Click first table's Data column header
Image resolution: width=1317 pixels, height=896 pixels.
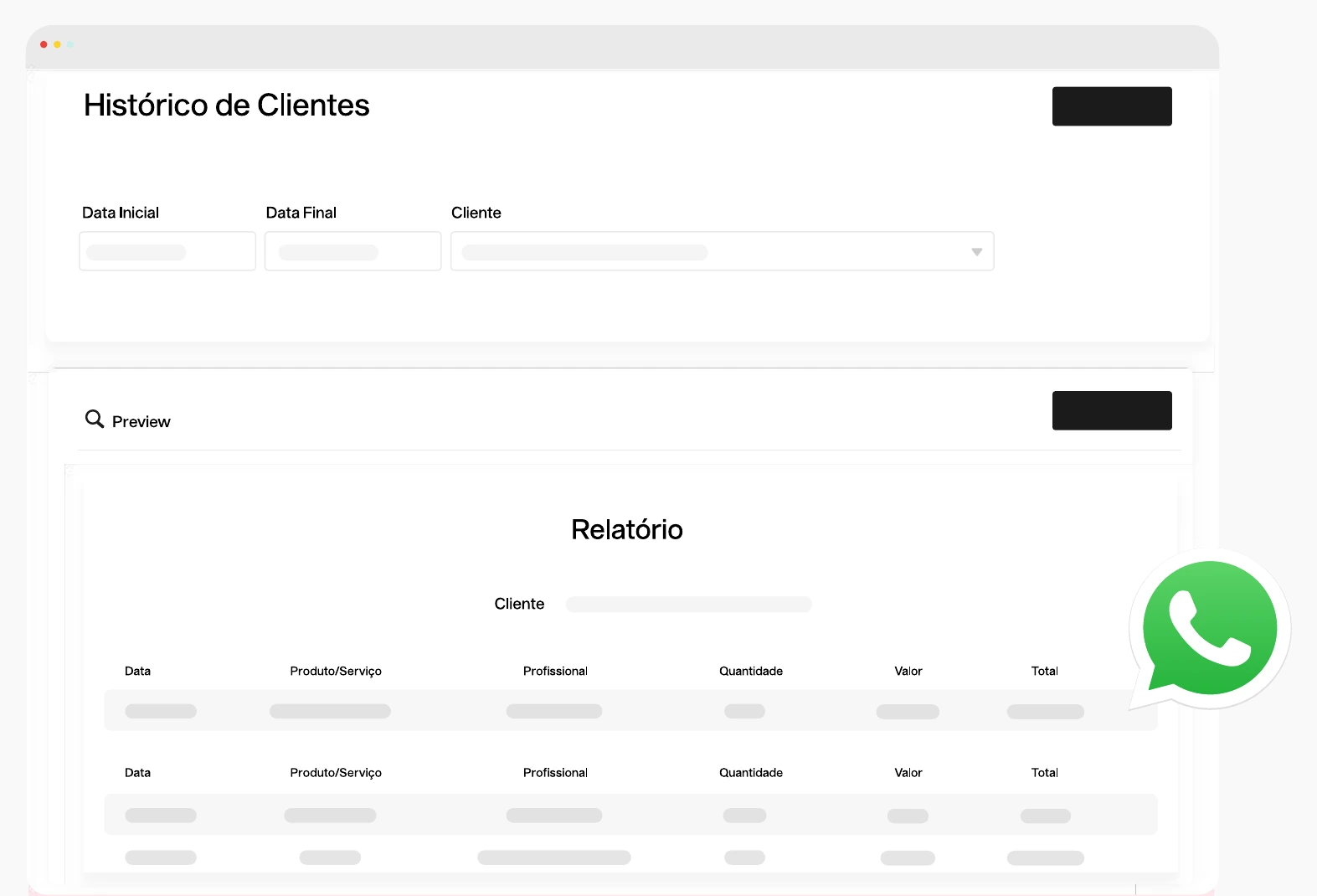click(138, 671)
